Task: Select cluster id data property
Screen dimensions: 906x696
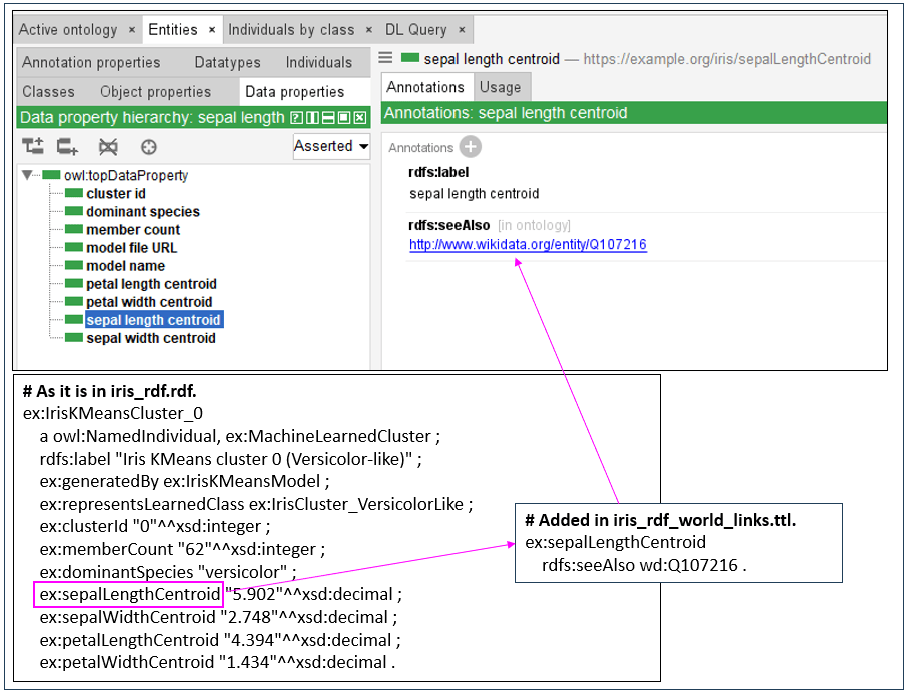Action: (116, 193)
